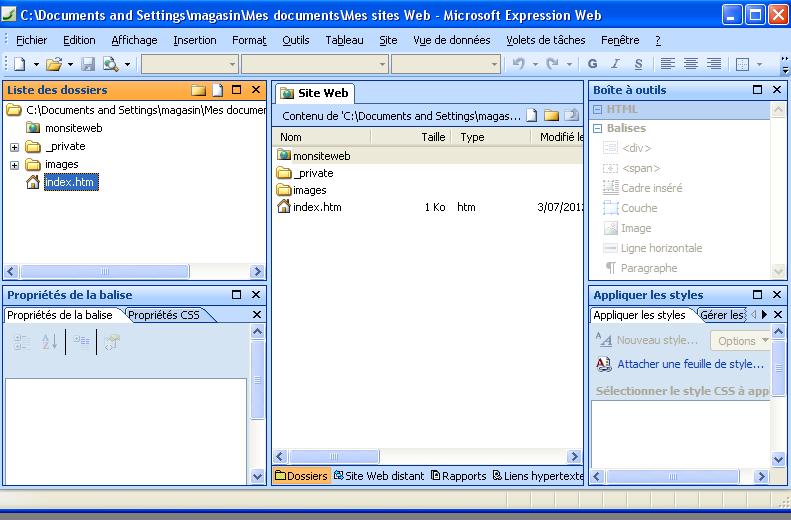Open the Volets de tâches menu
The height and width of the screenshot is (520, 791).
coord(546,40)
